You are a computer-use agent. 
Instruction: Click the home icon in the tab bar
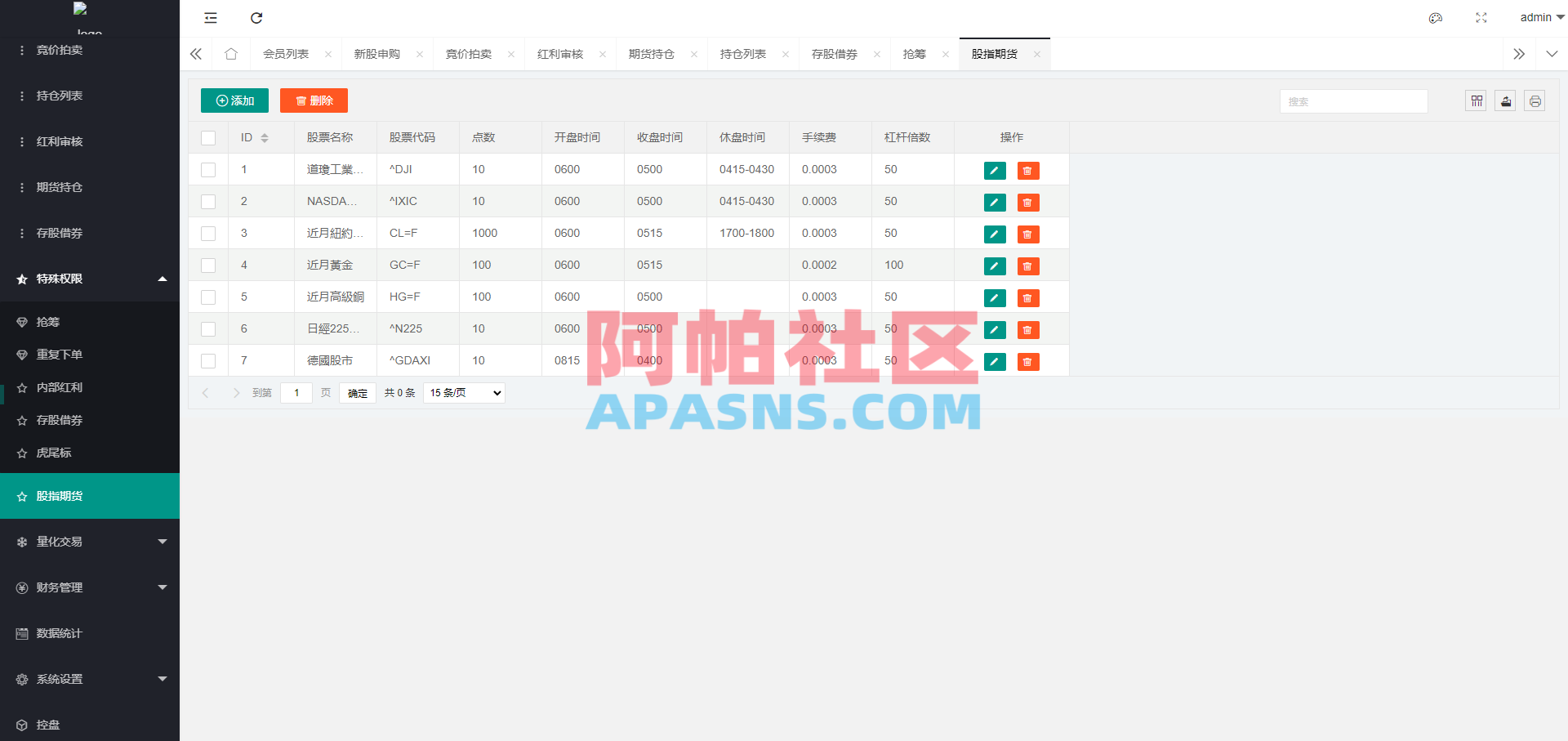click(231, 53)
